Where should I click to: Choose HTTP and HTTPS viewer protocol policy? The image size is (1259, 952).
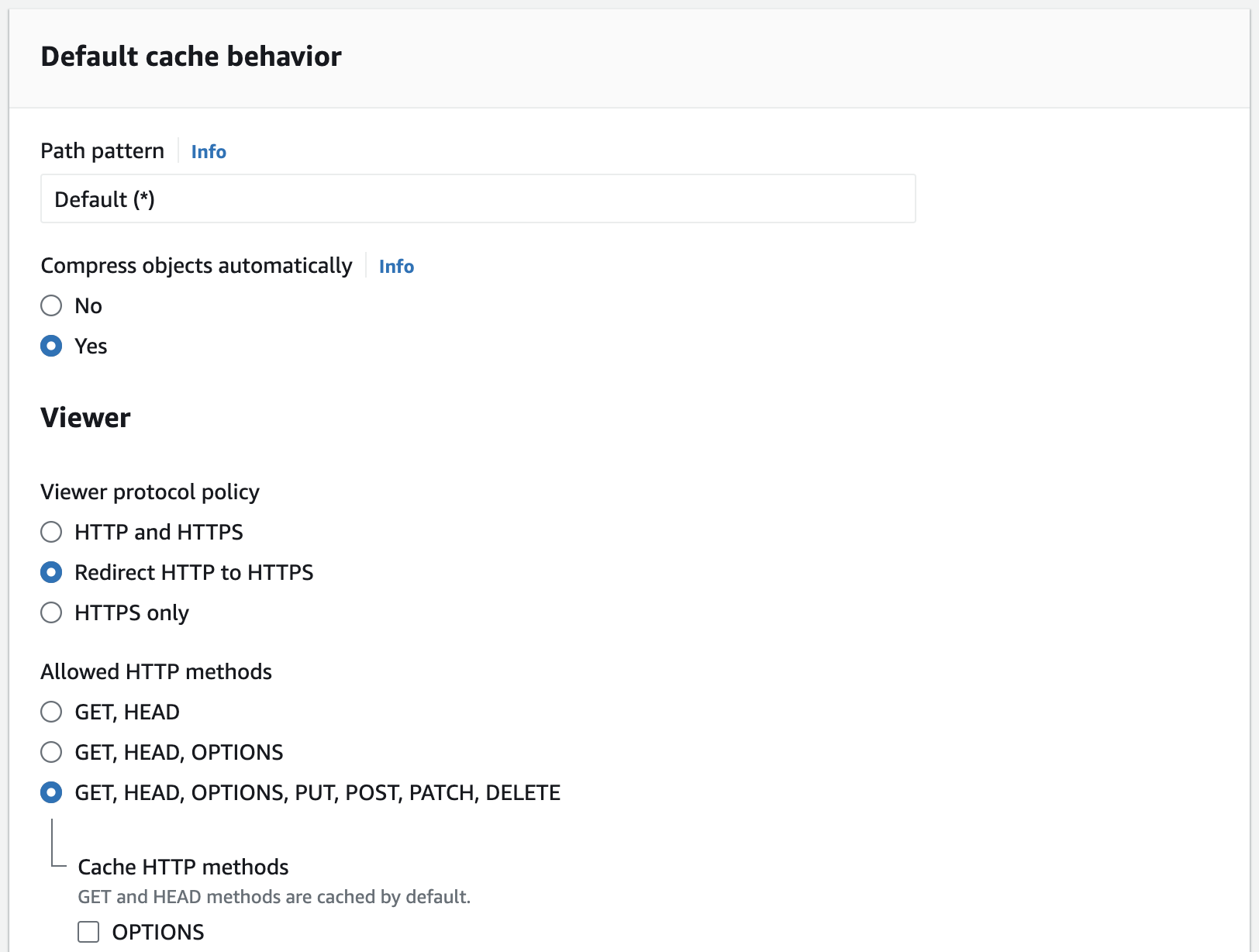point(51,532)
